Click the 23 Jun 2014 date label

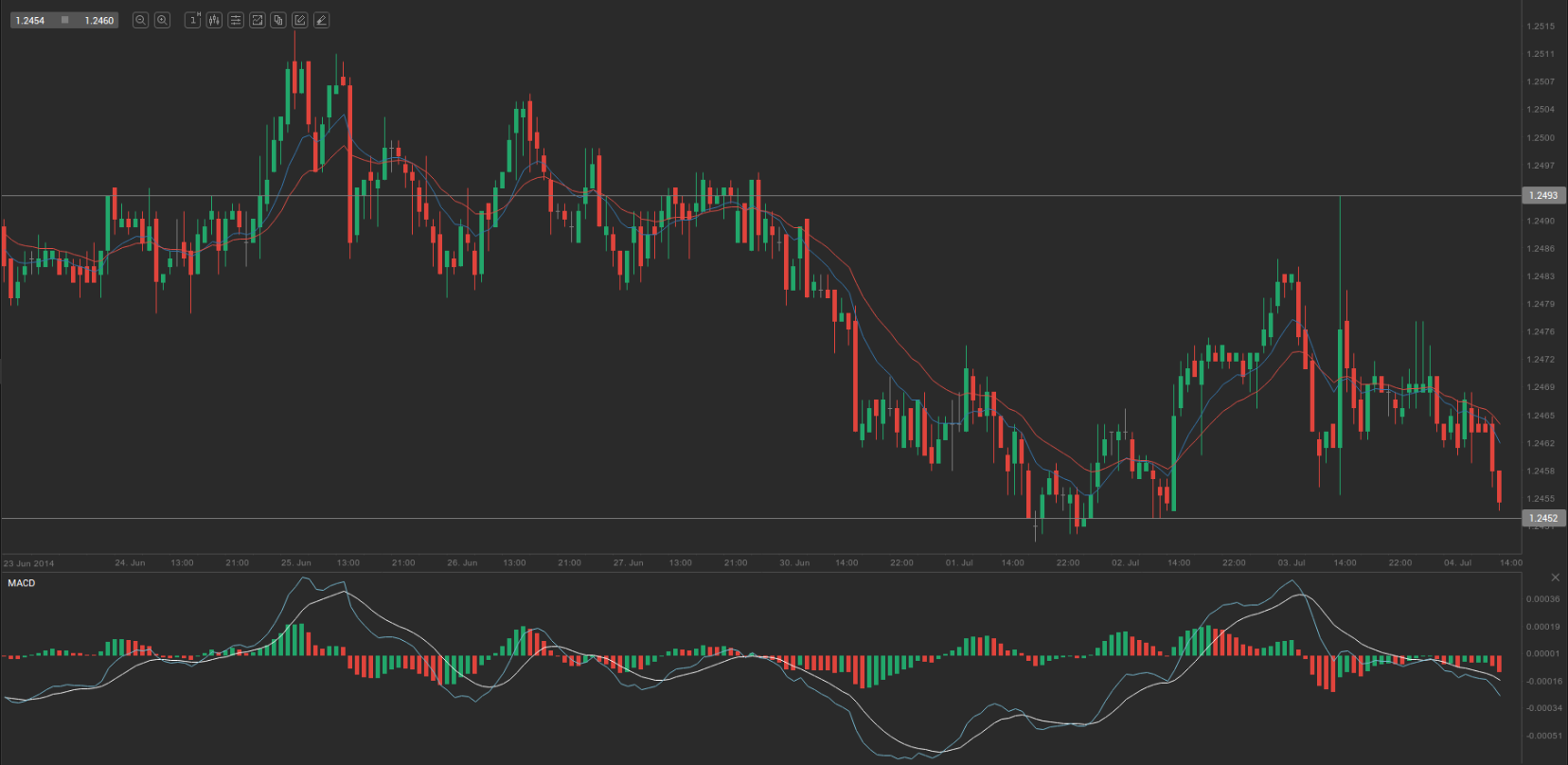coord(28,563)
